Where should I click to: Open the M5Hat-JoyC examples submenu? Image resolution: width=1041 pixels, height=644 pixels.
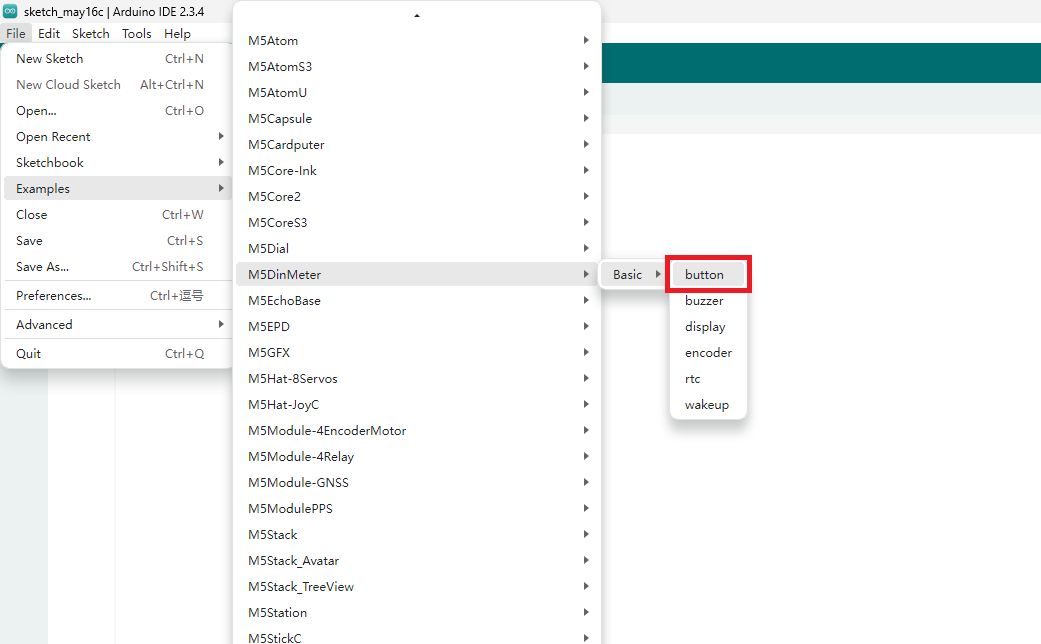(x=417, y=404)
